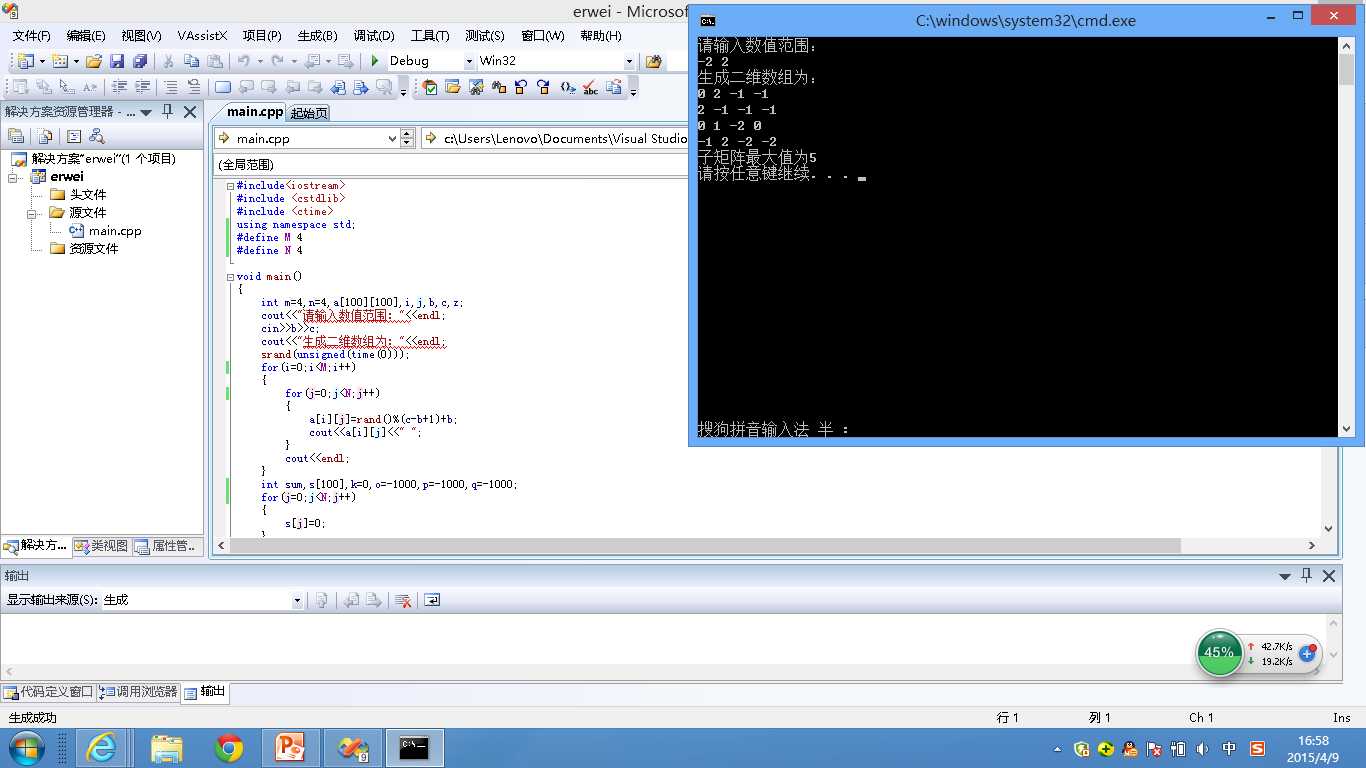Toggle a bookmark on current line

(223, 87)
